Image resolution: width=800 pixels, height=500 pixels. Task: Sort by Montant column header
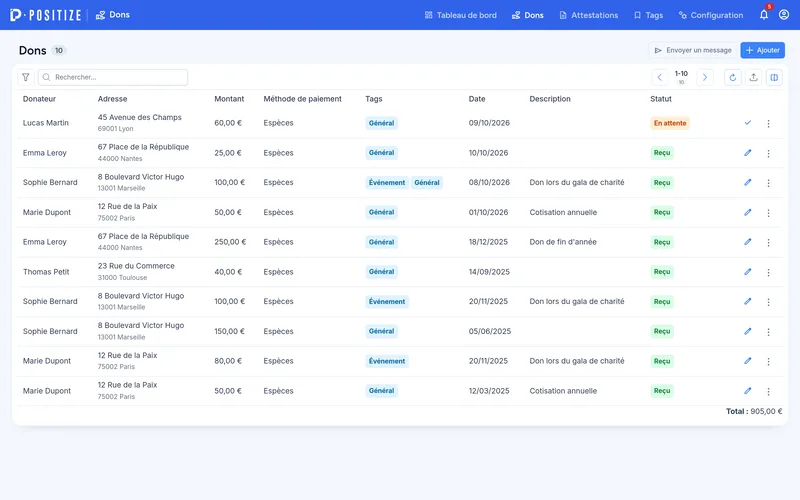coord(229,99)
